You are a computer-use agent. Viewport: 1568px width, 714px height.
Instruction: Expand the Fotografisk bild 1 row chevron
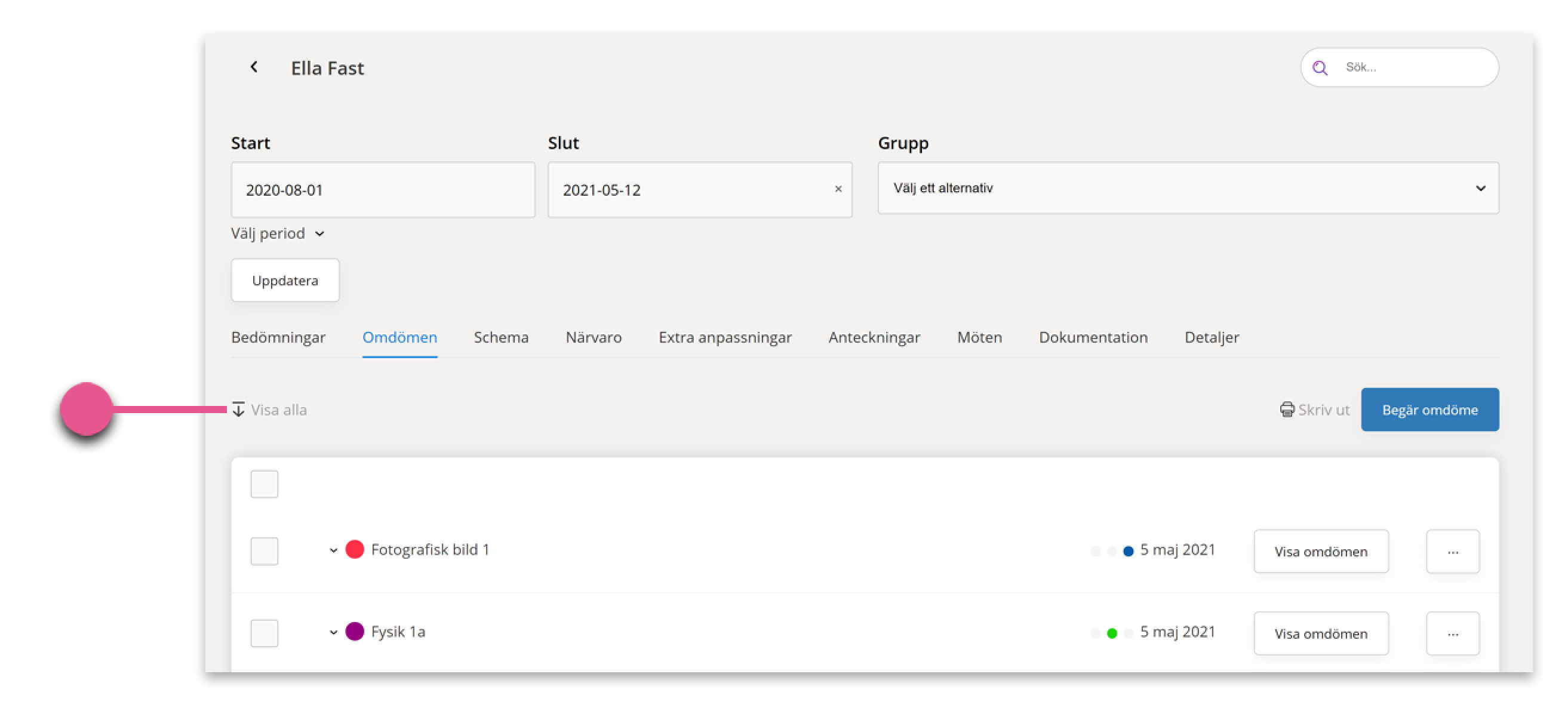coord(333,550)
